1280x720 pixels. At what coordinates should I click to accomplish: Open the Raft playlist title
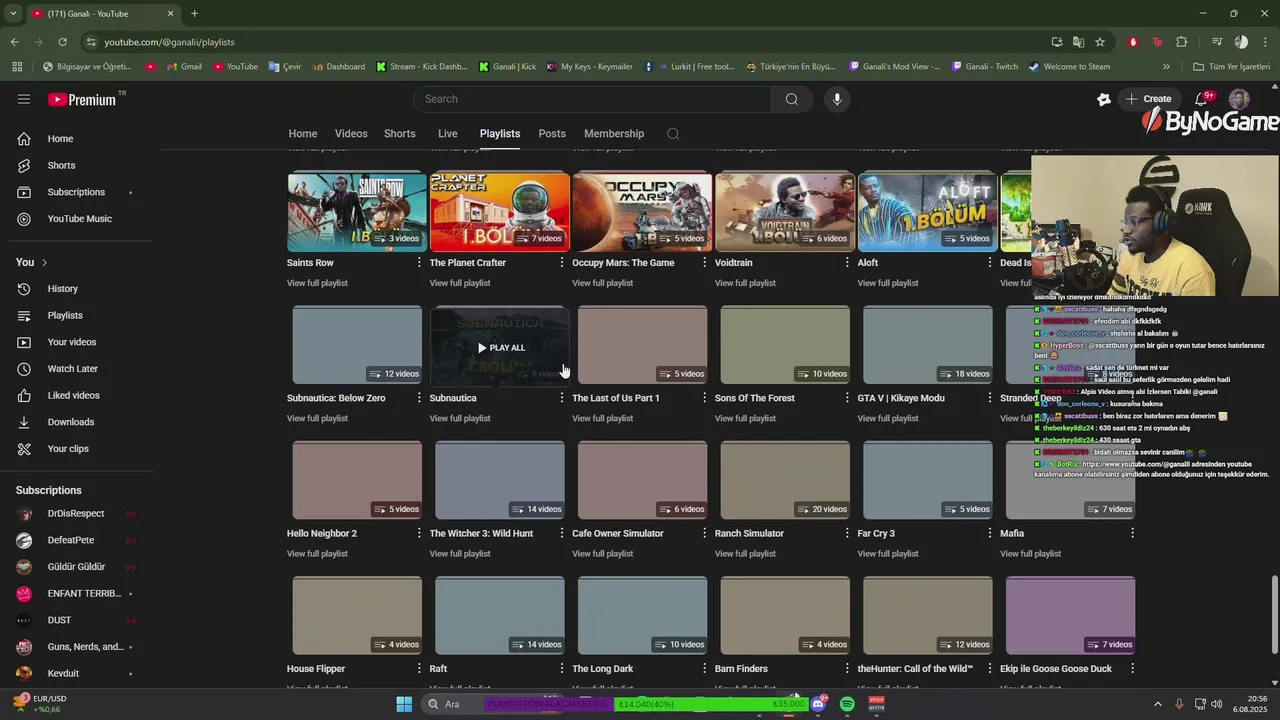[x=438, y=669]
